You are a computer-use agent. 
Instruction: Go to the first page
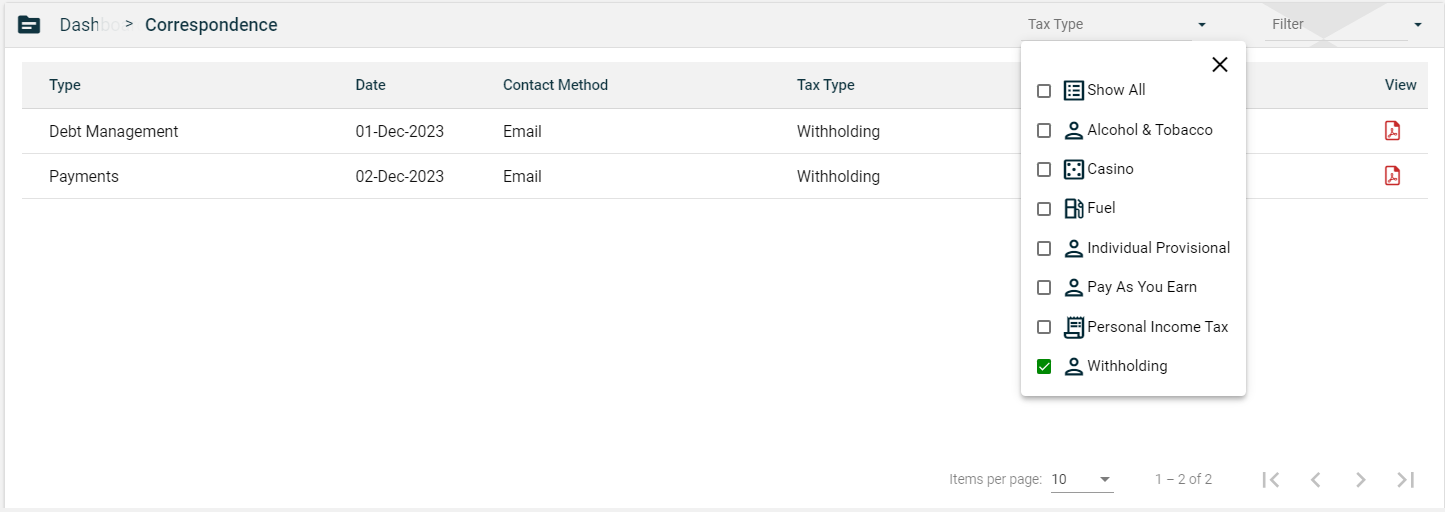(x=1271, y=480)
